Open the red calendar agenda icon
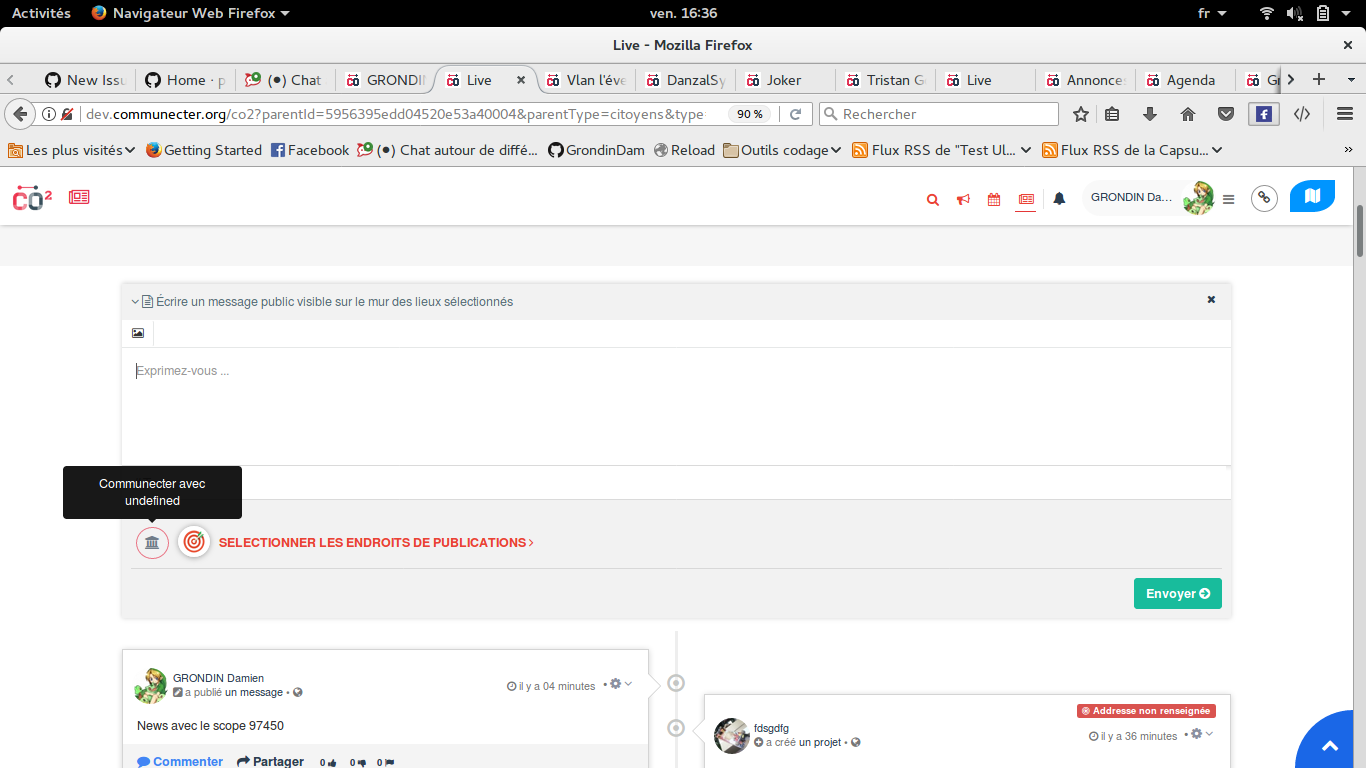 pyautogui.click(x=994, y=200)
